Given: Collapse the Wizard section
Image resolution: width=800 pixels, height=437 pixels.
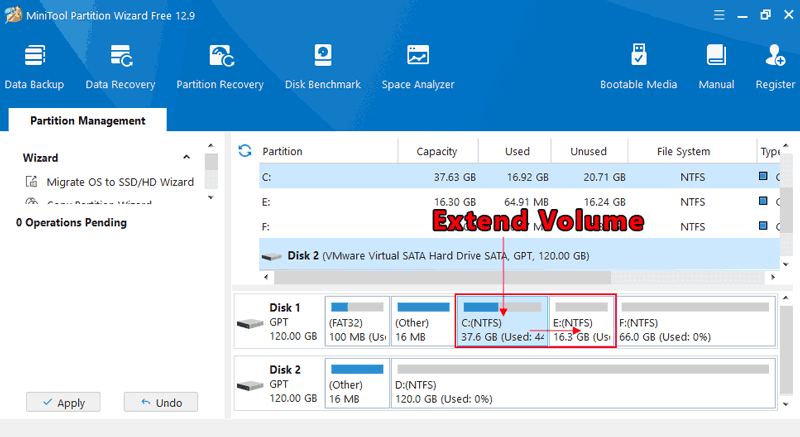Looking at the screenshot, I should (x=186, y=158).
